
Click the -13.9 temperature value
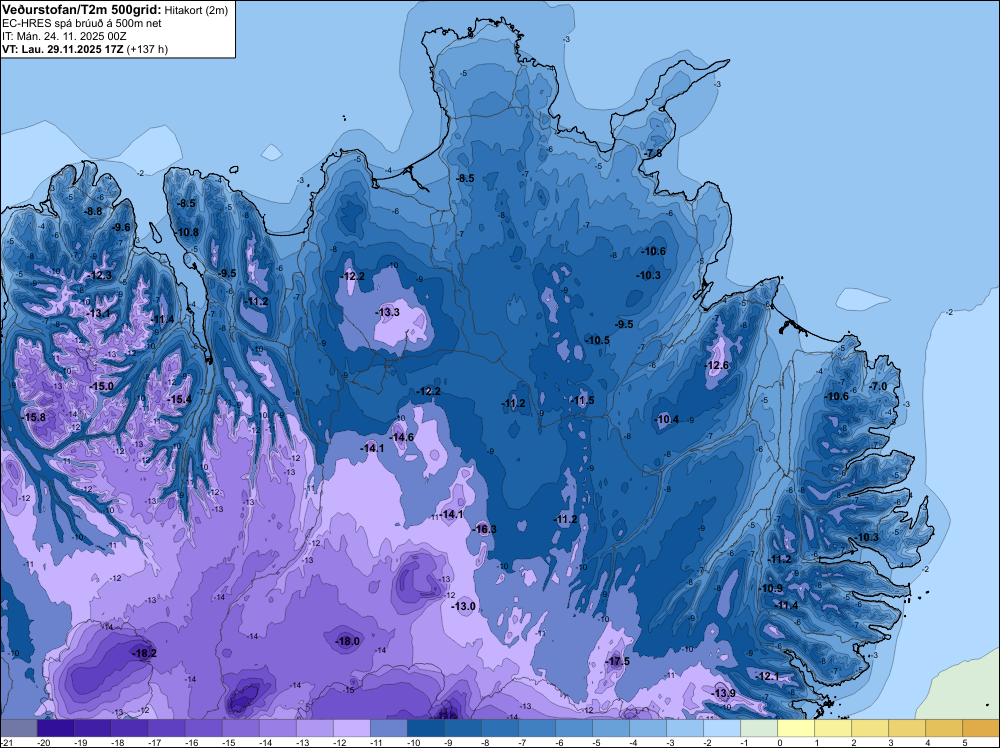(x=723, y=693)
